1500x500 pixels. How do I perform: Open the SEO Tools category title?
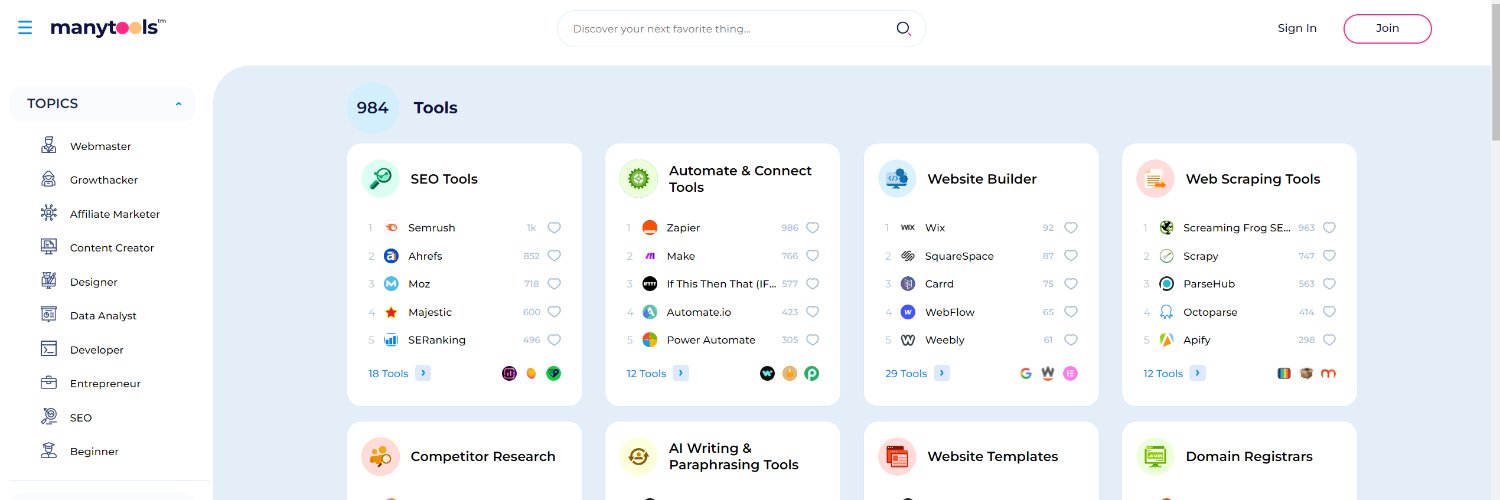pyautogui.click(x=444, y=179)
